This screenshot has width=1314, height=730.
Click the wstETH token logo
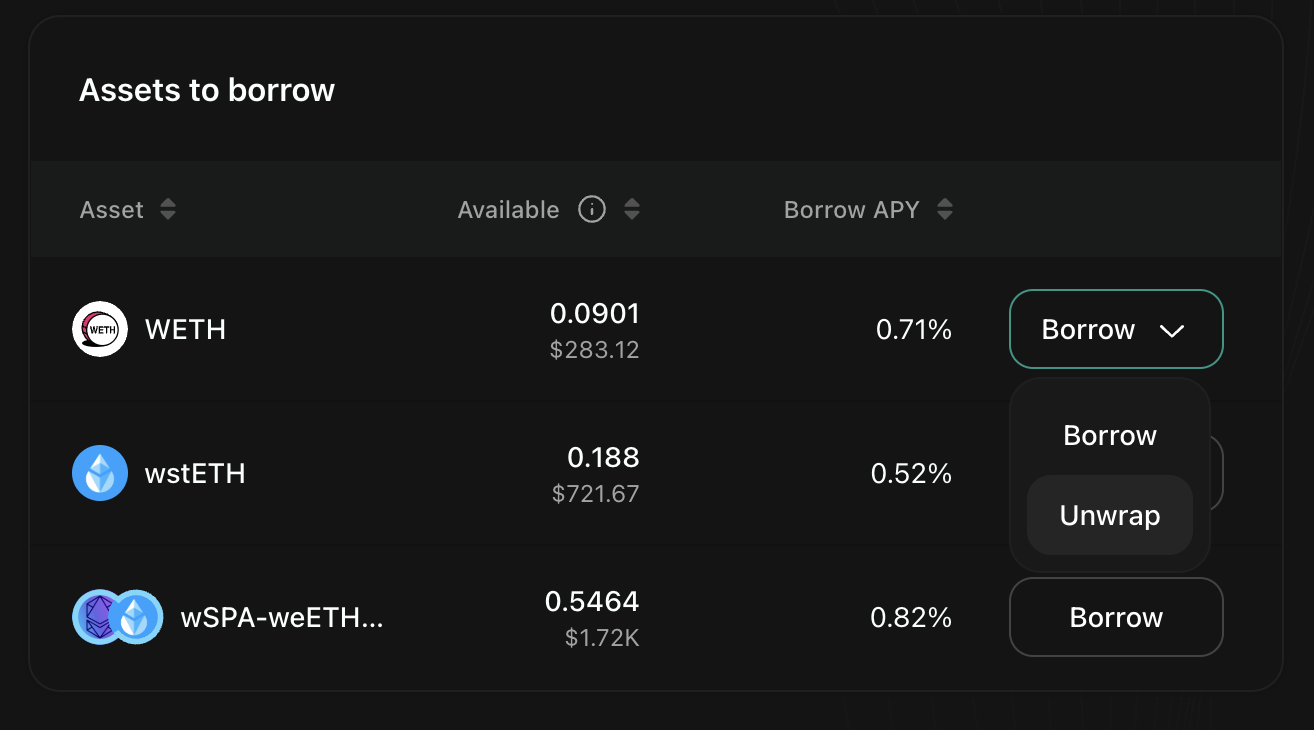pyautogui.click(x=100, y=473)
